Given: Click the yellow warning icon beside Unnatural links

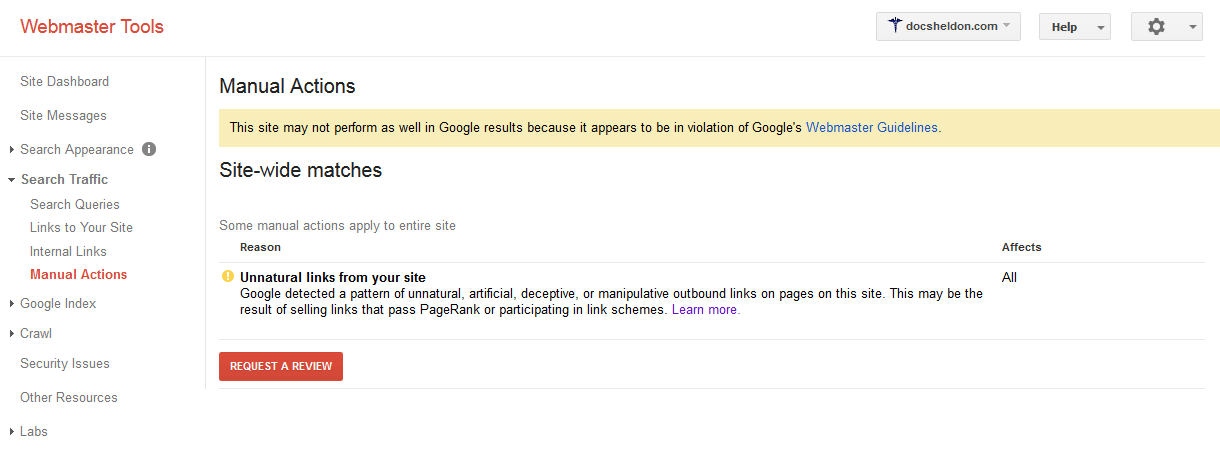Looking at the screenshot, I should [x=228, y=277].
